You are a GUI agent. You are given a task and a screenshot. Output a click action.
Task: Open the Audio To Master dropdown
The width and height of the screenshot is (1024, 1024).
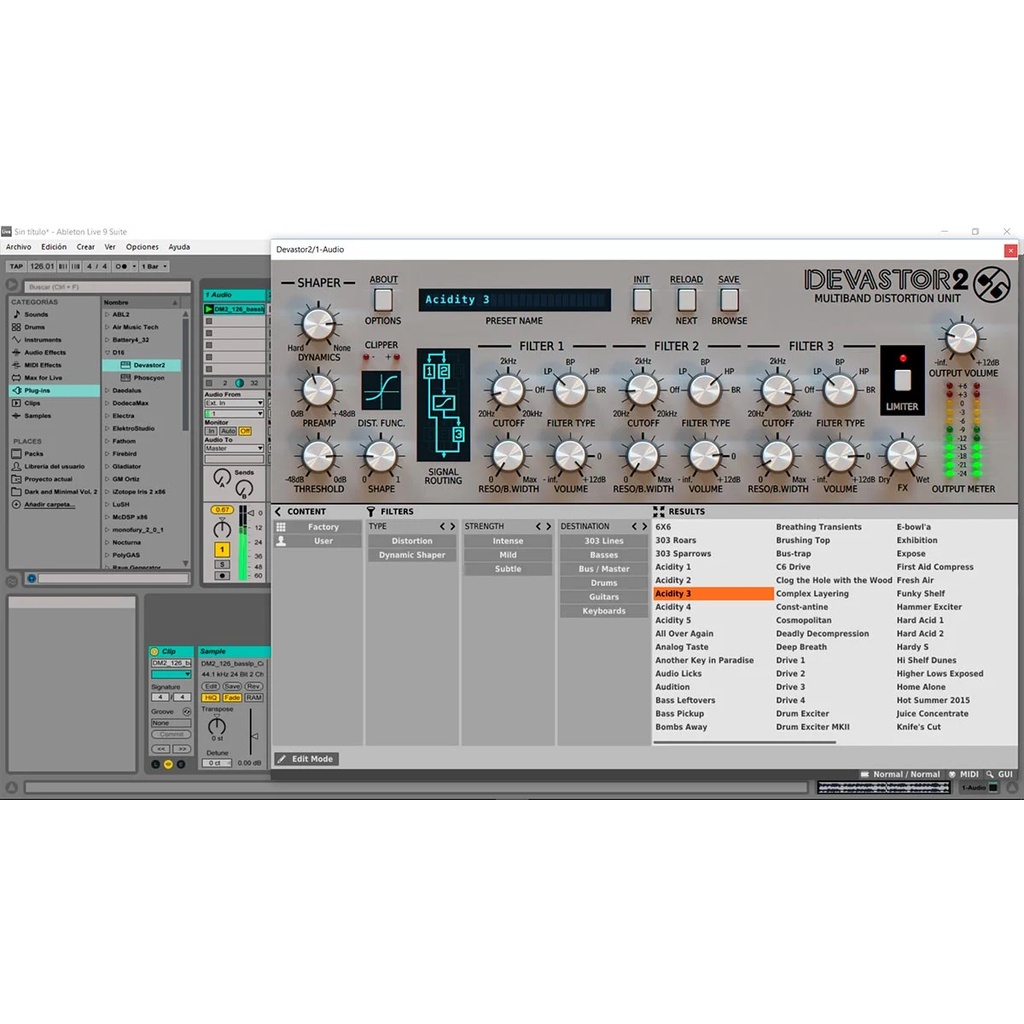tap(233, 448)
